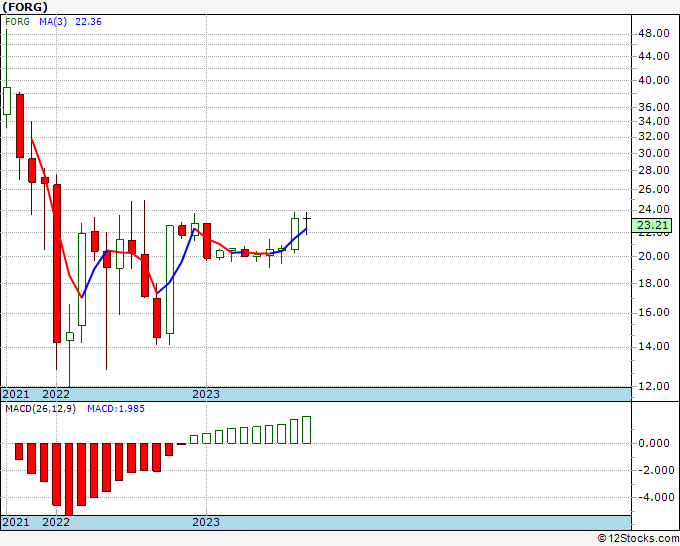The width and height of the screenshot is (680, 546).
Task: Click the last plus-shaped candlestick near 23
Action: pos(307,223)
